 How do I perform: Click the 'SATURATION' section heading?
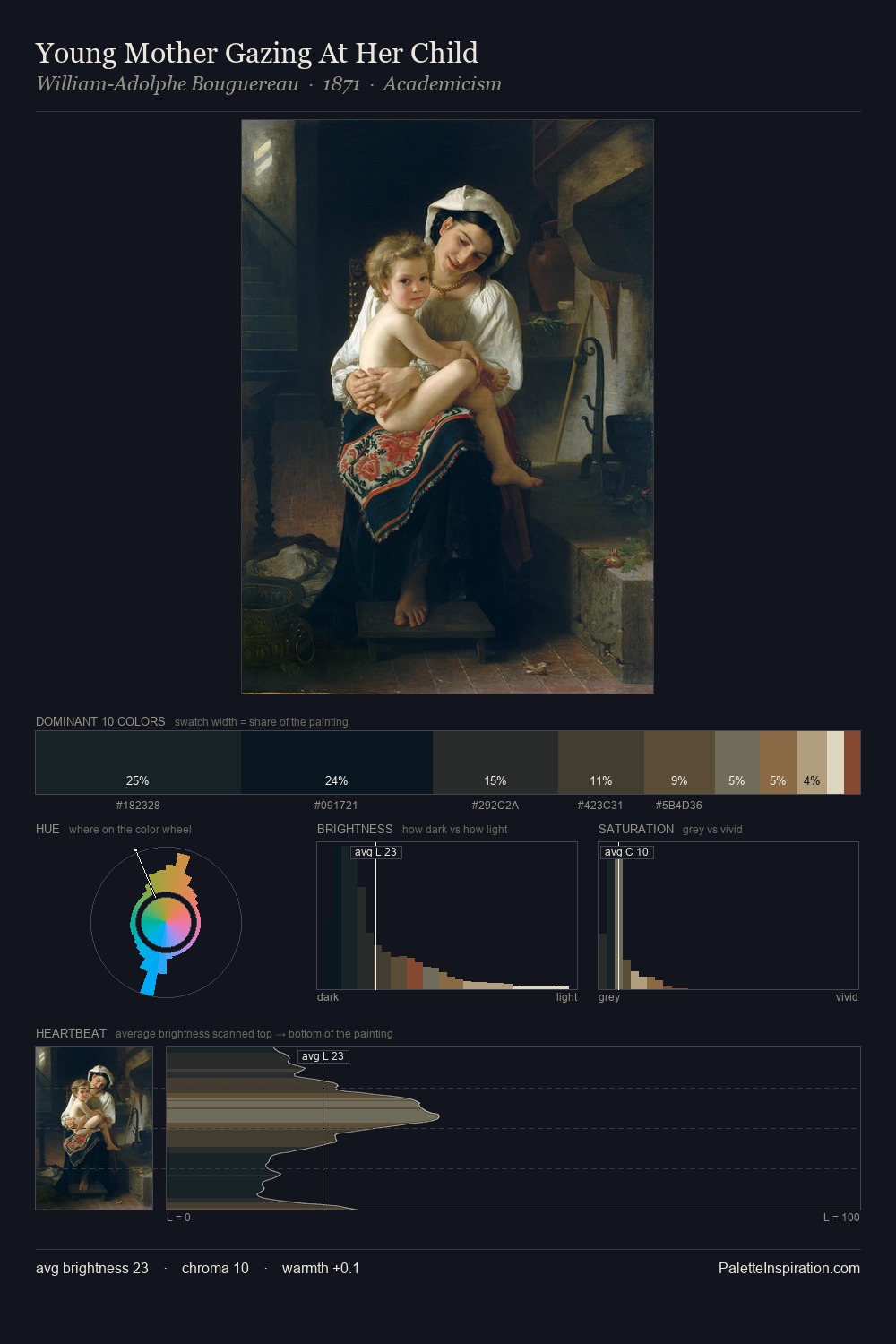(x=636, y=829)
